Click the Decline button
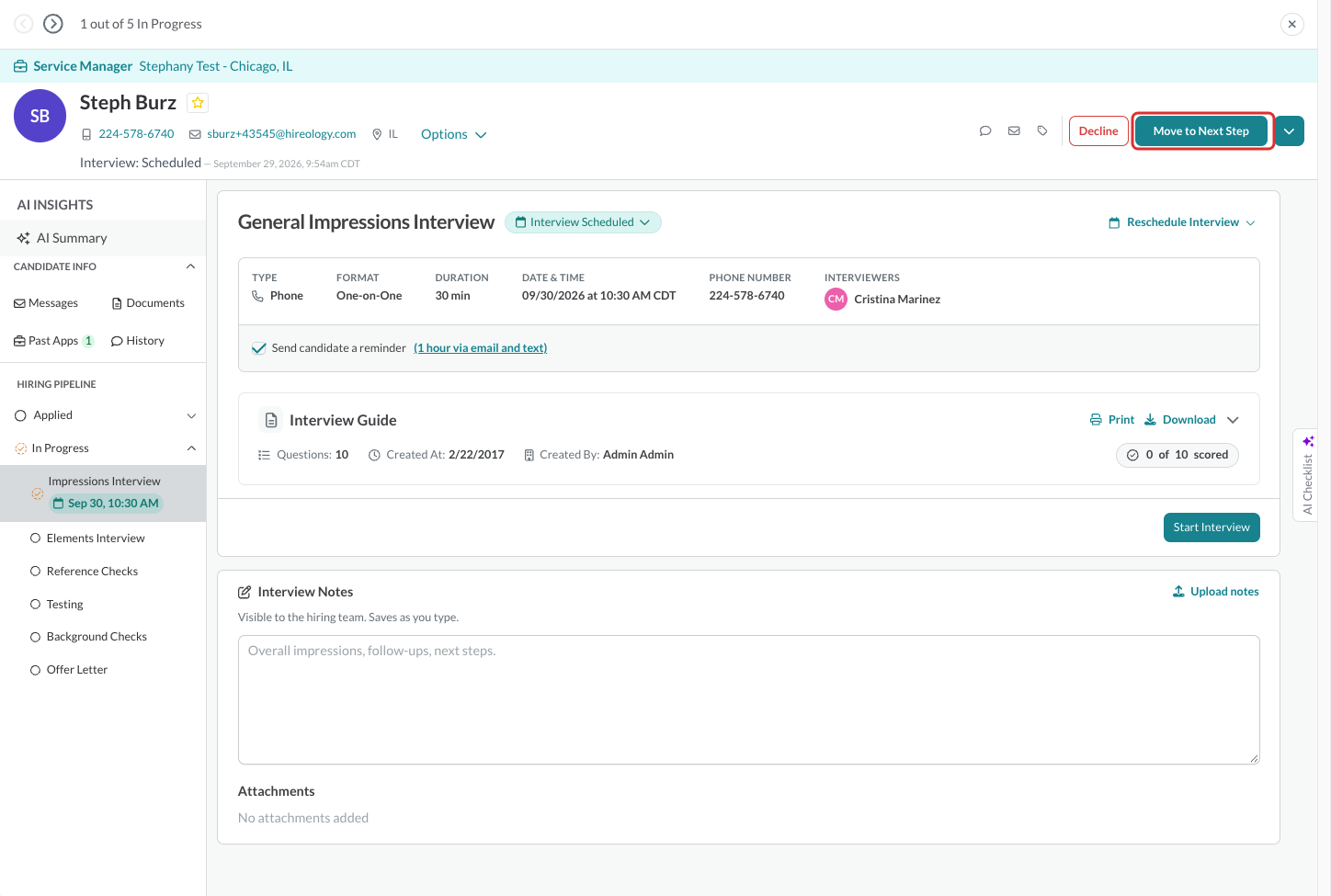1331x896 pixels. pyautogui.click(x=1098, y=131)
